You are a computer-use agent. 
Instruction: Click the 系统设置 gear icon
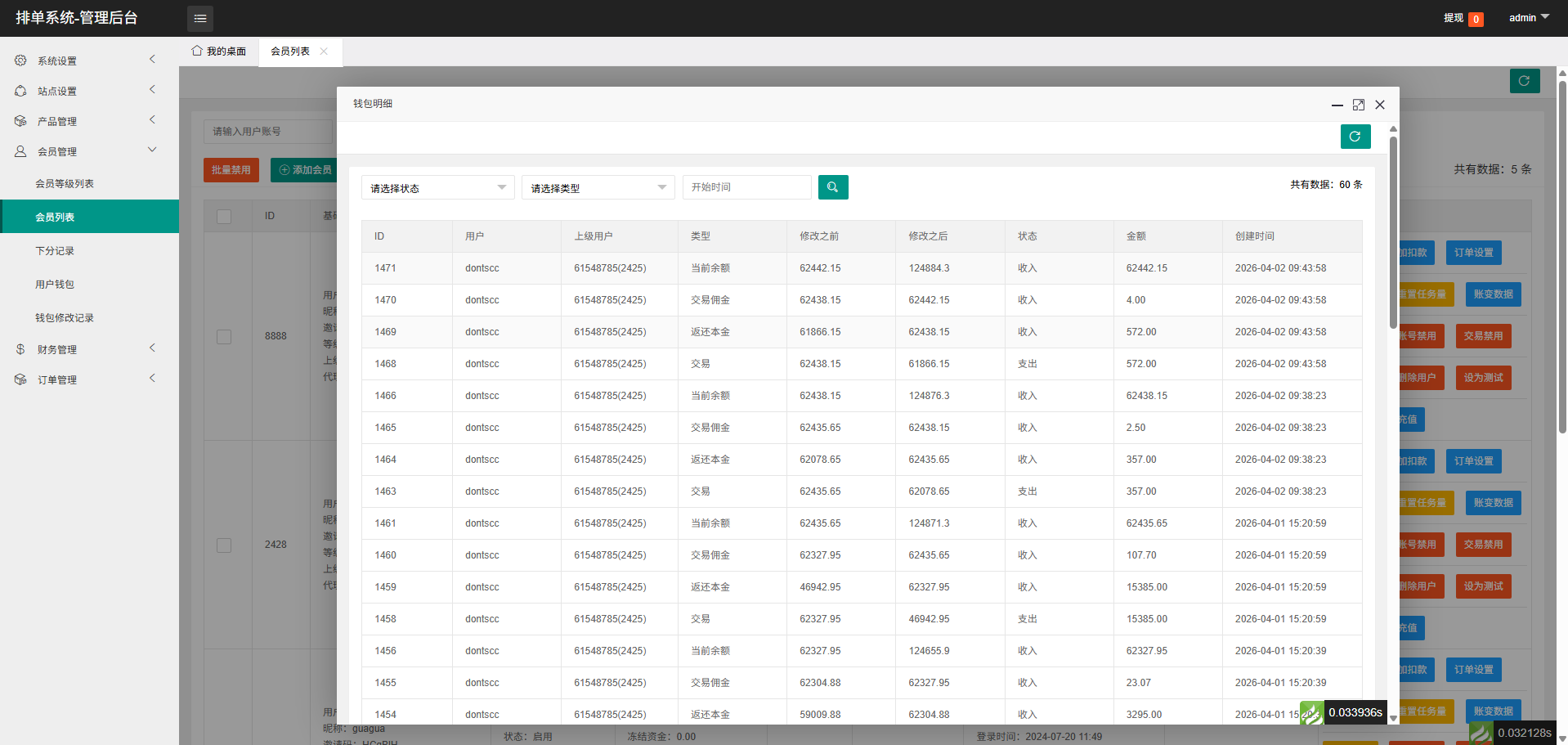pos(20,61)
